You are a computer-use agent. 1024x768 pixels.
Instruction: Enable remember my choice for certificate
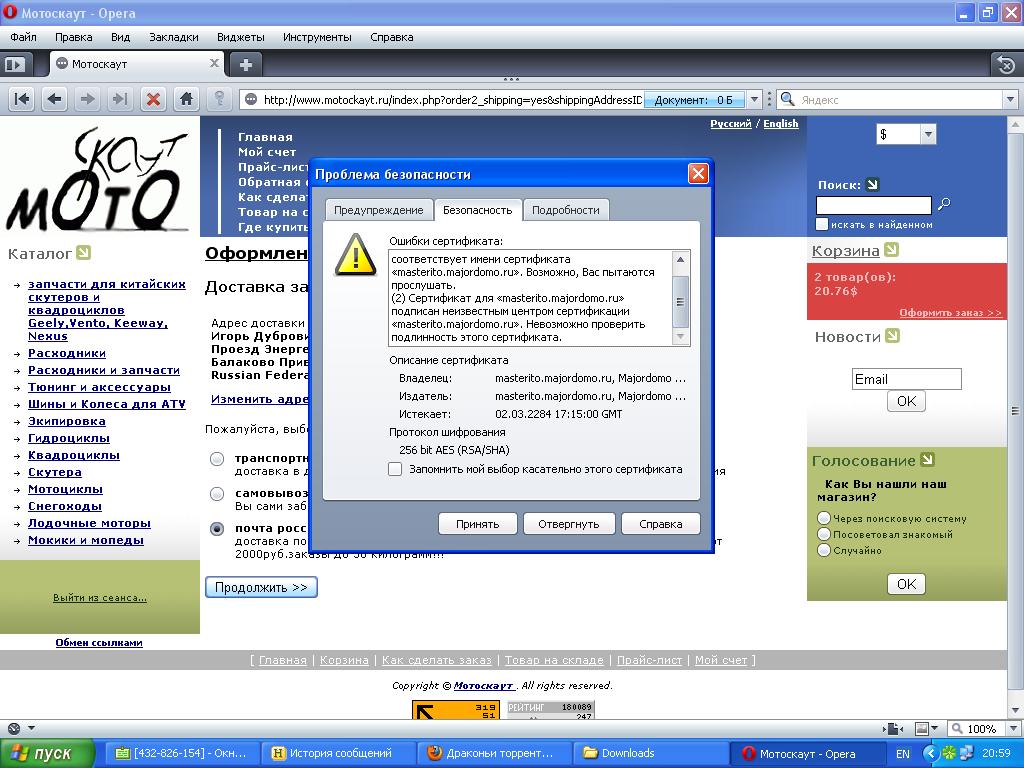395,469
